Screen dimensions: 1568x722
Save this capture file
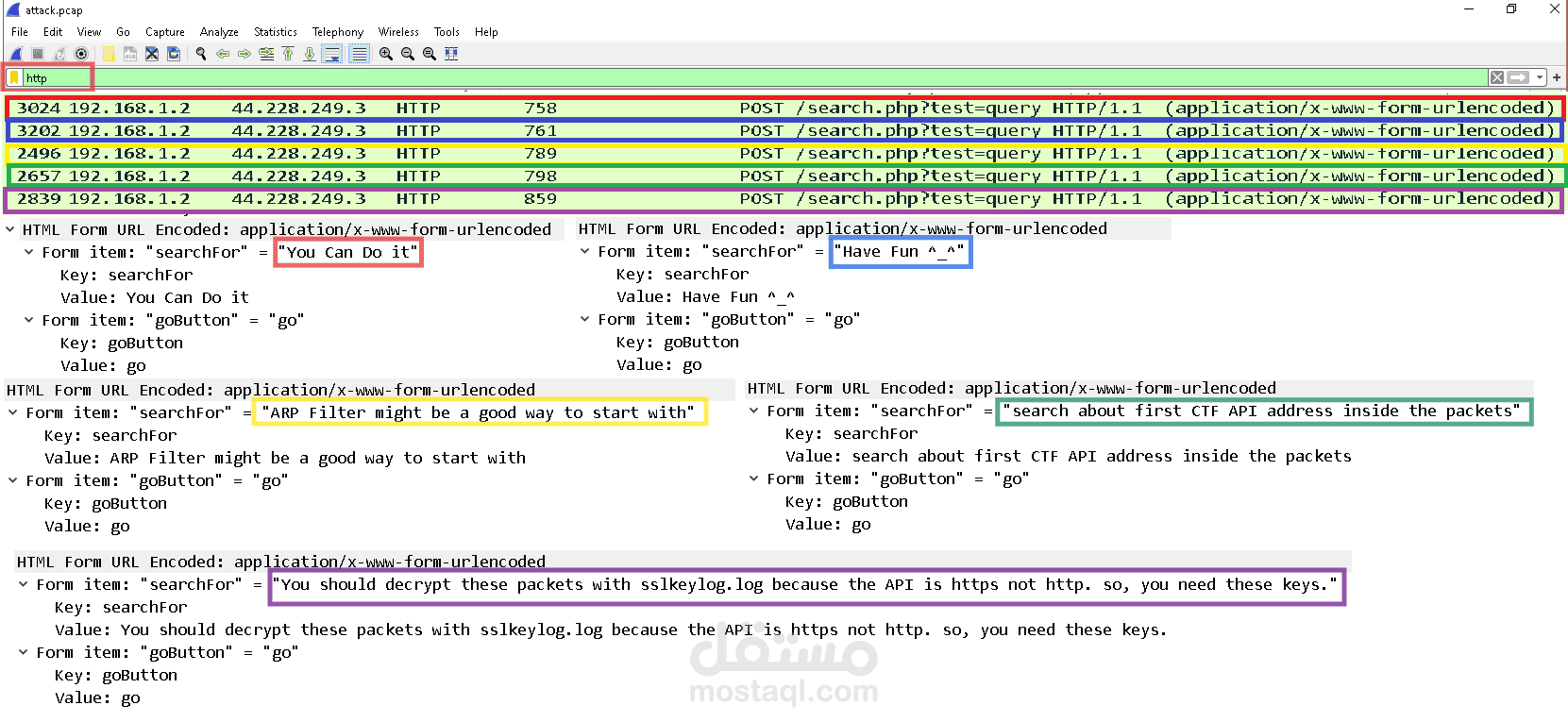click(130, 54)
